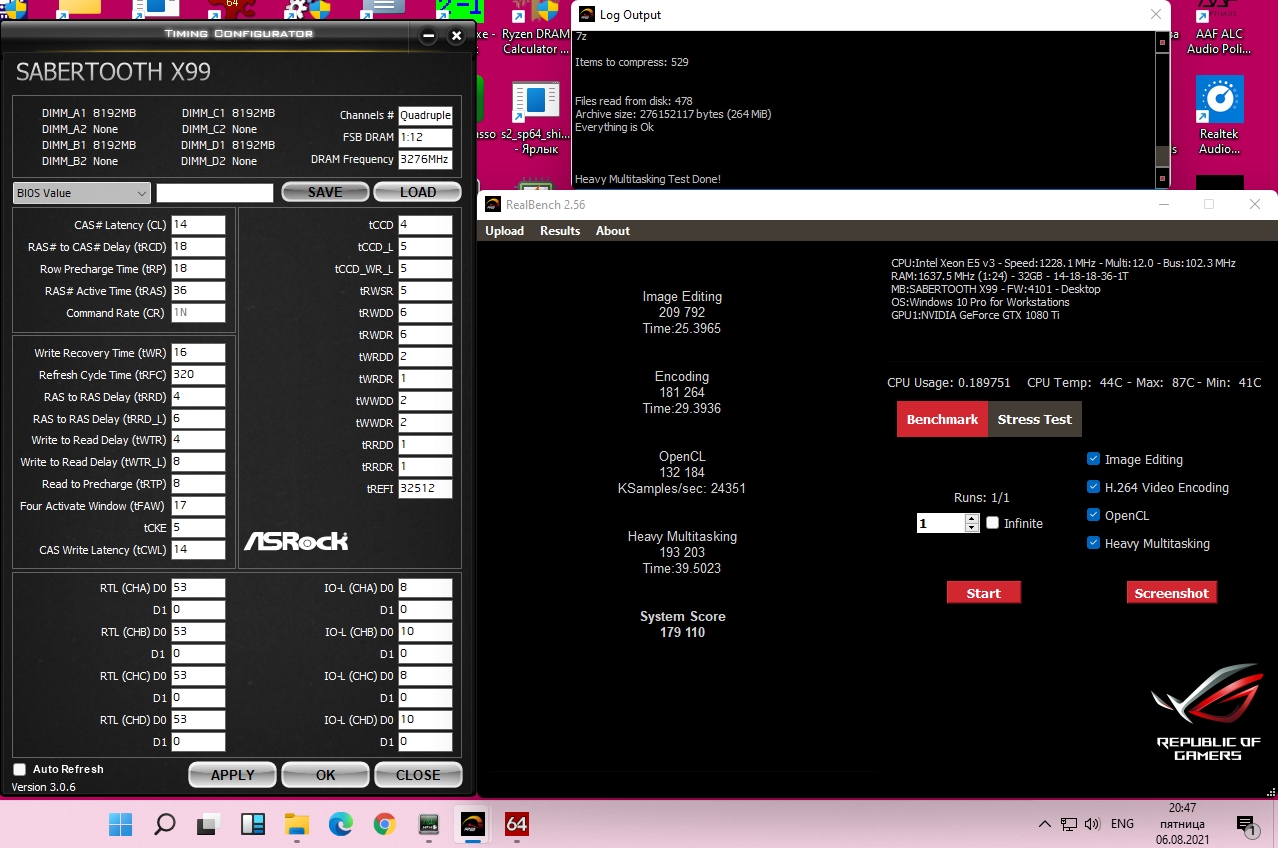The width and height of the screenshot is (1278, 848).
Task: Click Log Output scroll-down arrow
Action: [1162, 180]
